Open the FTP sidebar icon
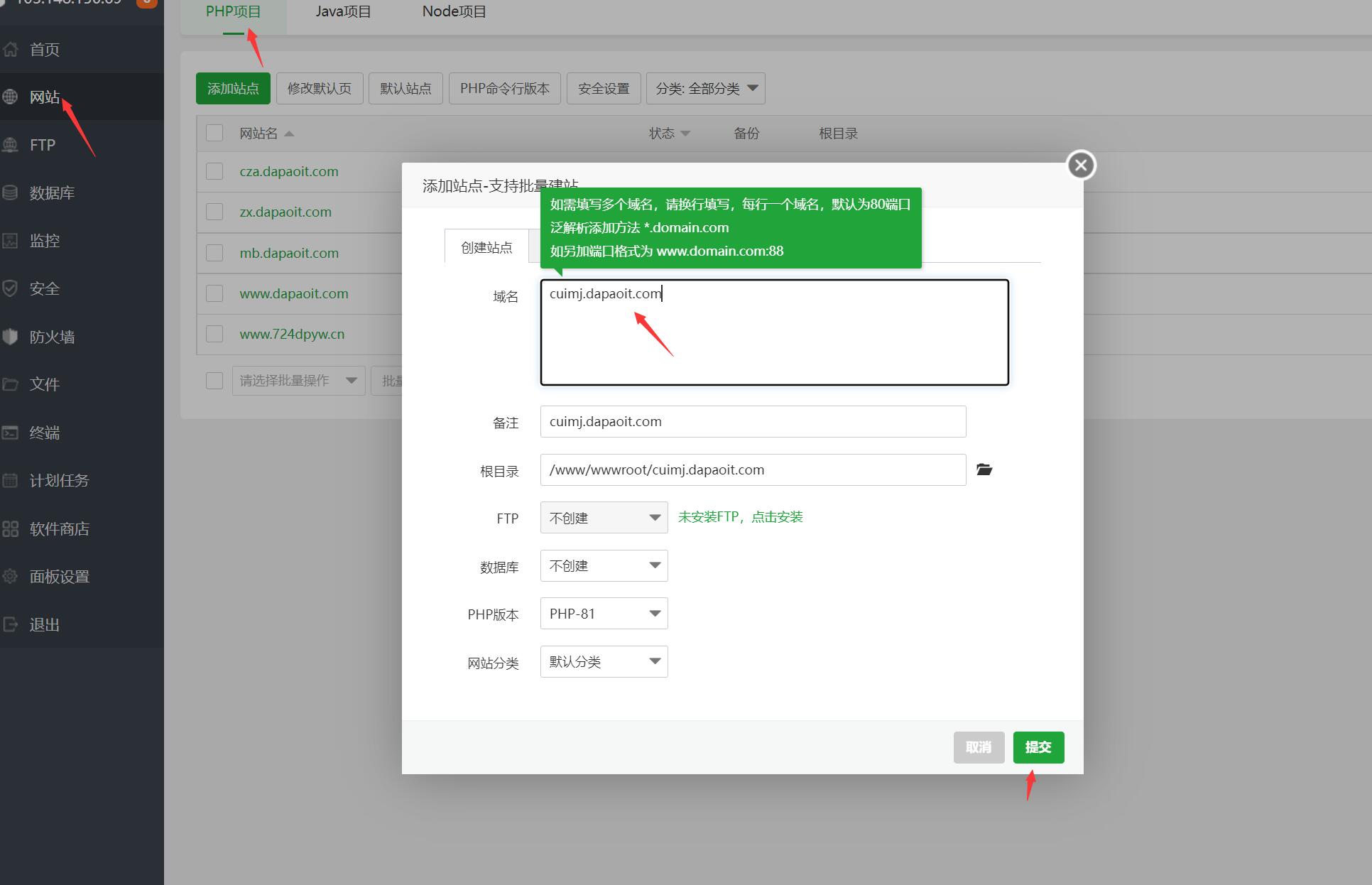The image size is (1372, 885). (10, 145)
